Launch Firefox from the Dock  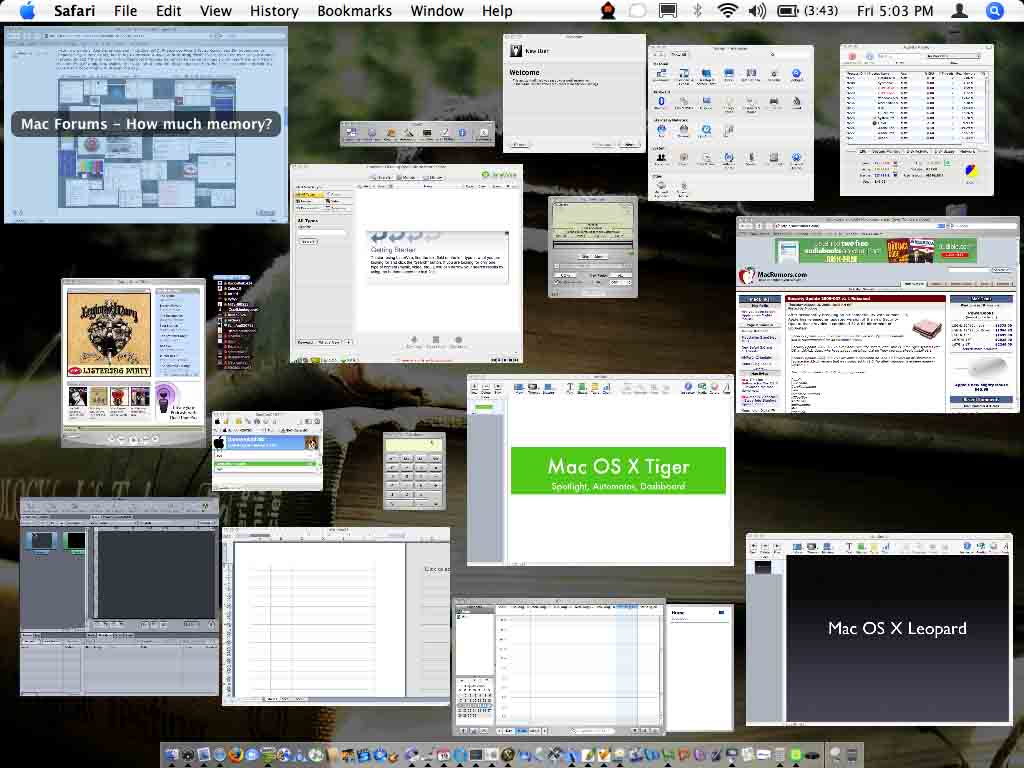tap(236, 756)
